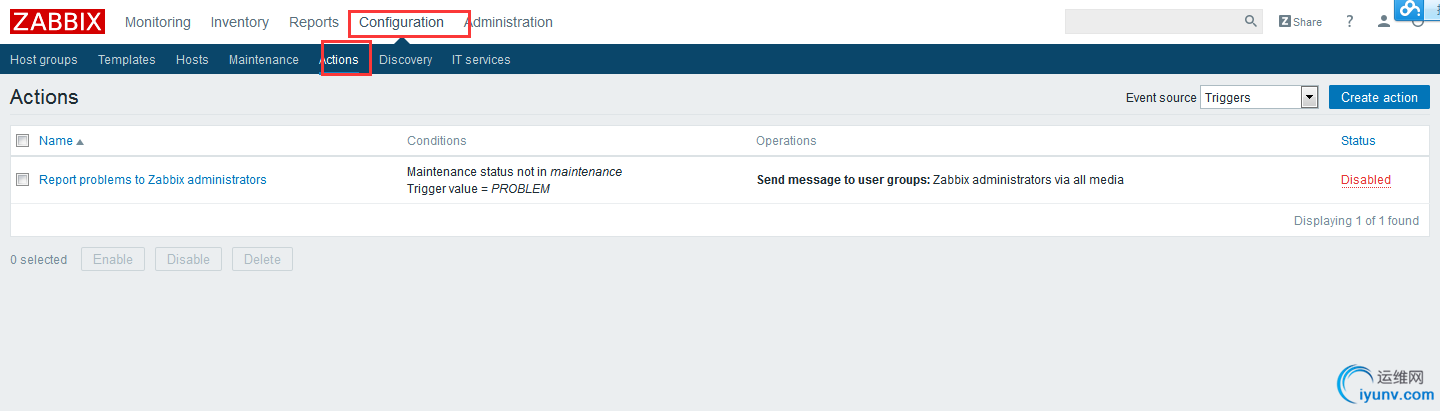
Task: Go to the Hosts submenu tab
Action: coord(192,60)
